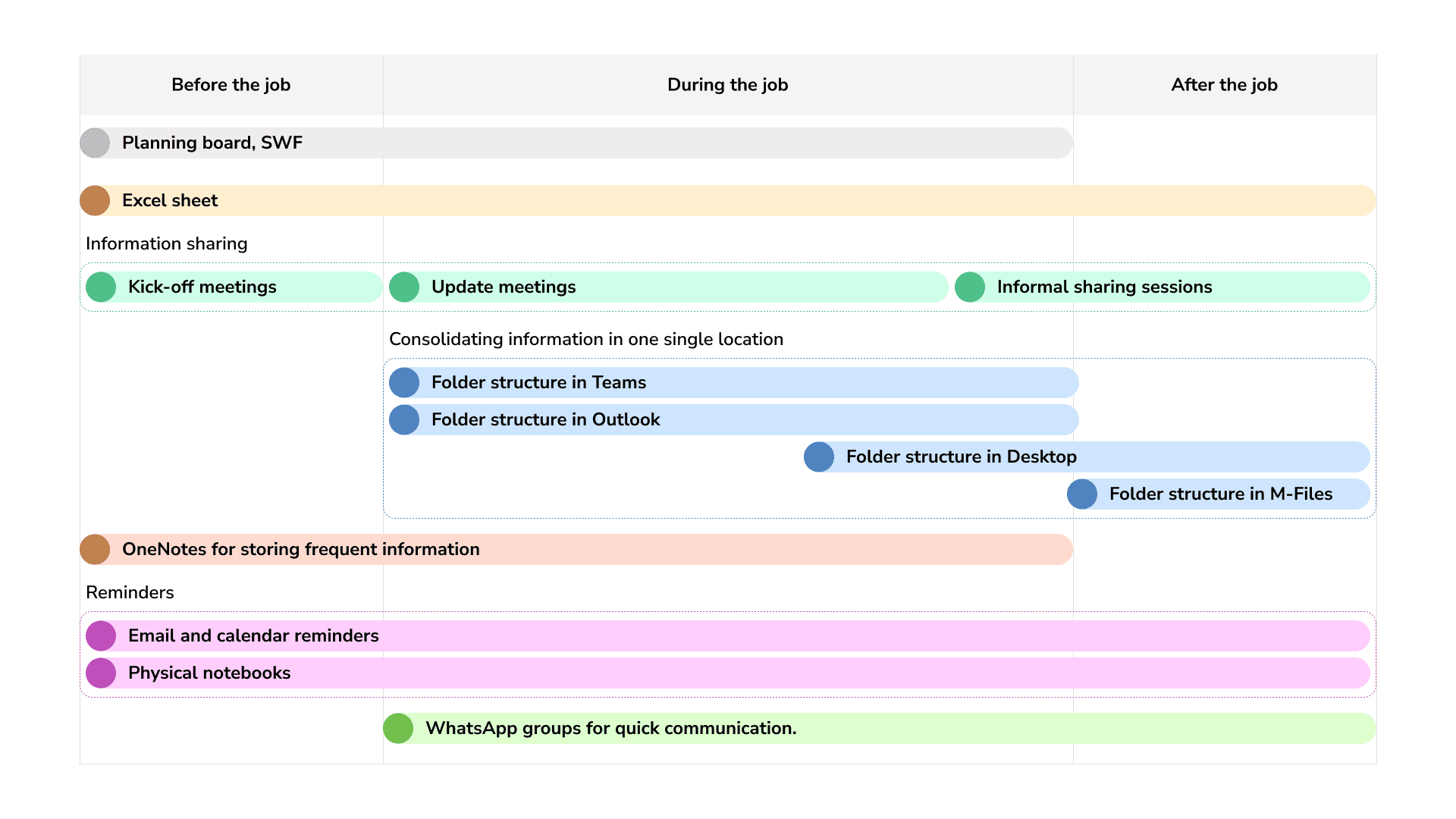
Task: Click the blue circle beside Folder structure in Outlook
Action: tap(404, 419)
